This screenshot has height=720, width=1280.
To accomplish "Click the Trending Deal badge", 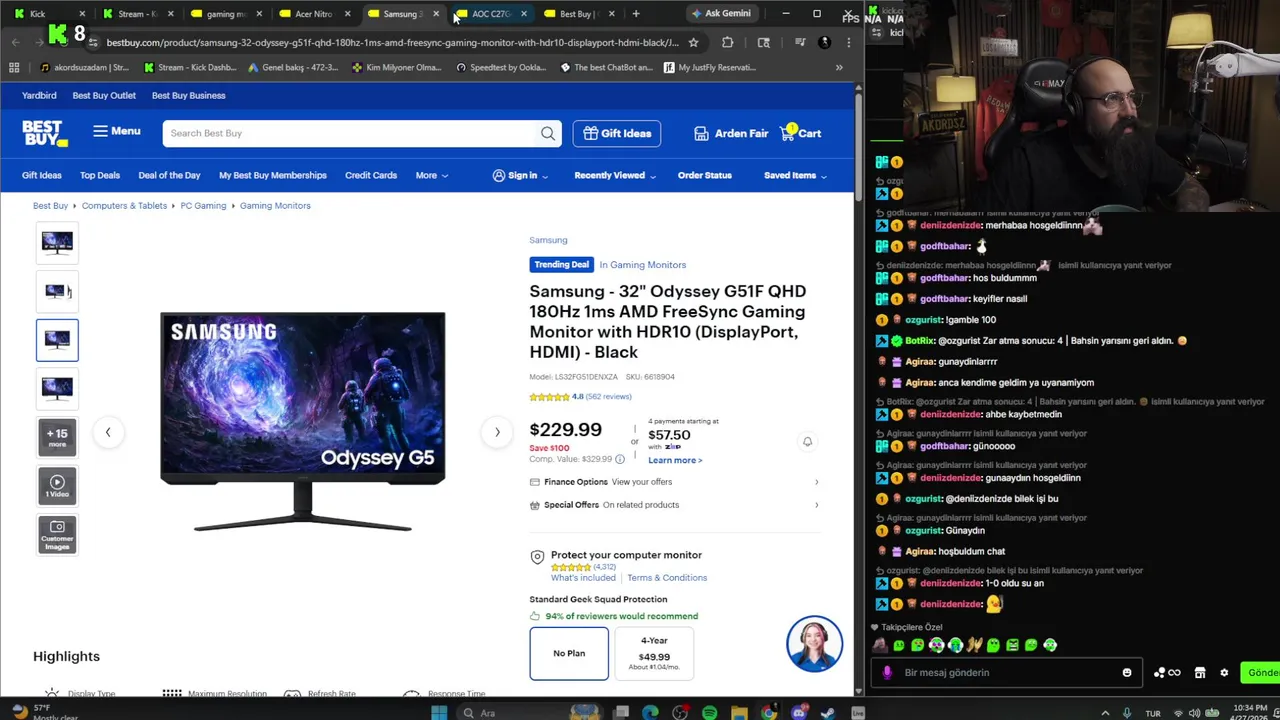I will (x=561, y=264).
